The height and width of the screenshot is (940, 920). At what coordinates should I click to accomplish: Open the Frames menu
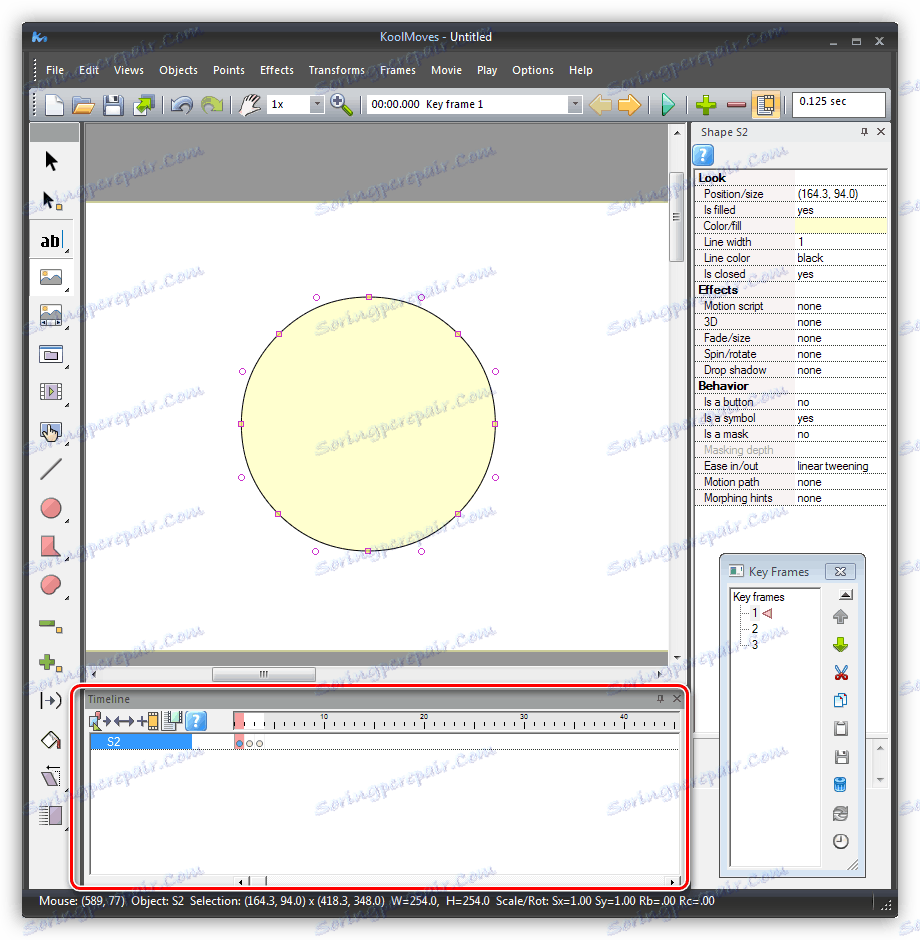(397, 70)
